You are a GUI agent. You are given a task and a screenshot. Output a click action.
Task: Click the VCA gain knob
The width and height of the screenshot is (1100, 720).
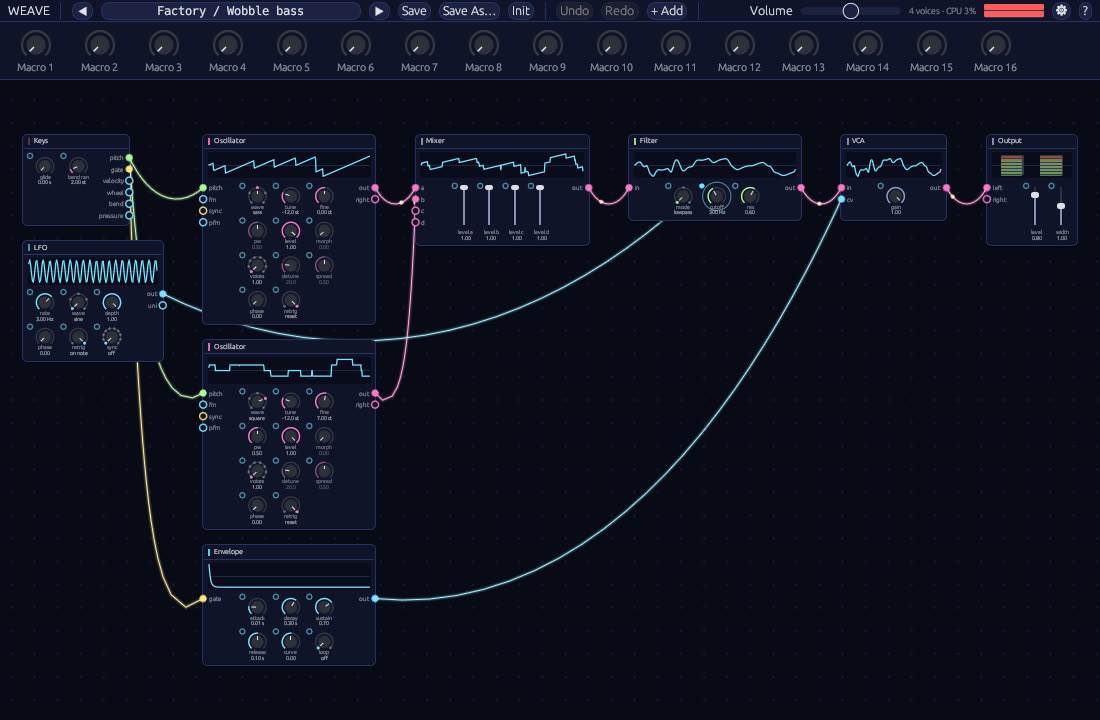click(x=895, y=196)
